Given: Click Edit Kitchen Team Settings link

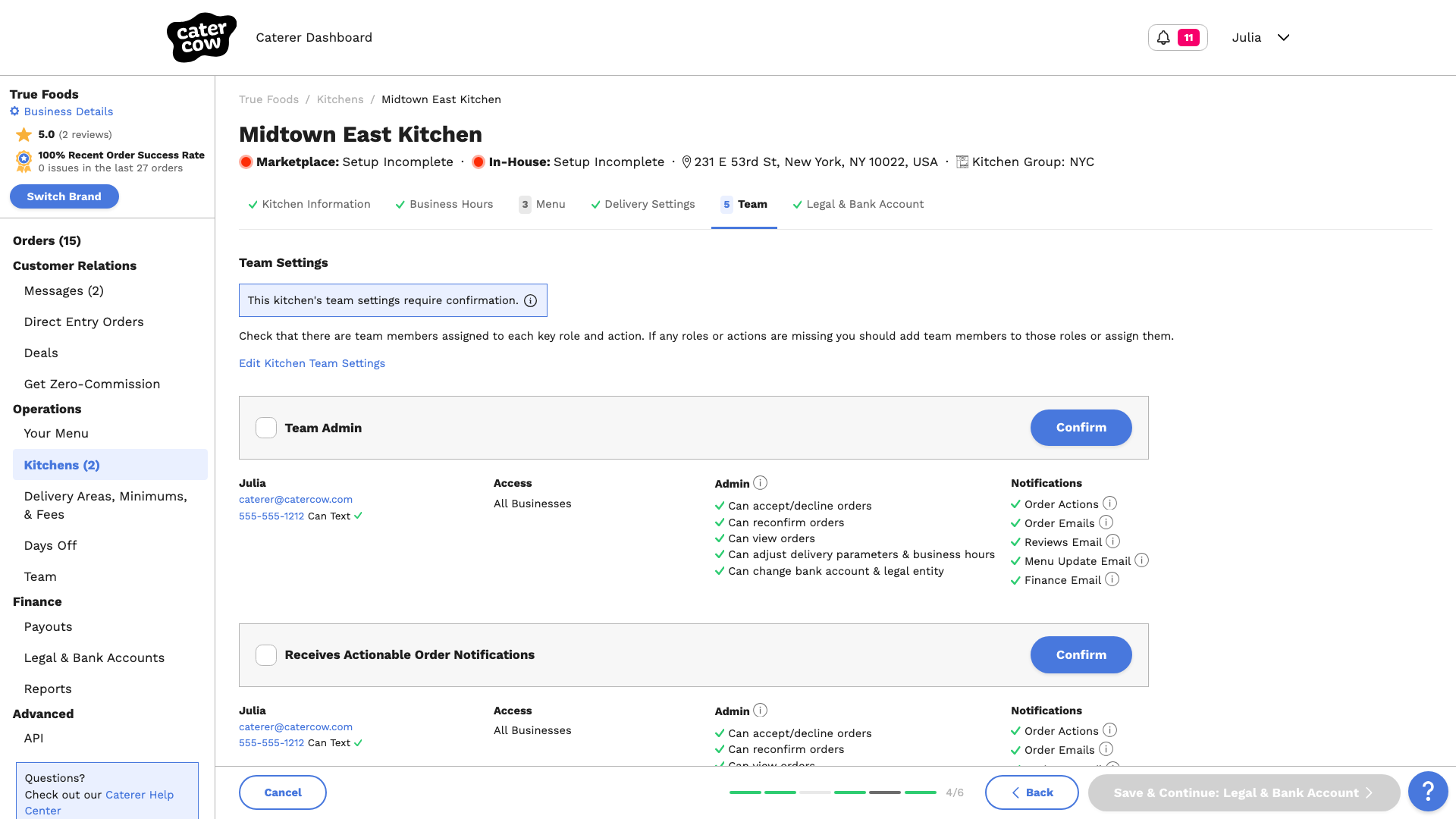Looking at the screenshot, I should pos(312,363).
